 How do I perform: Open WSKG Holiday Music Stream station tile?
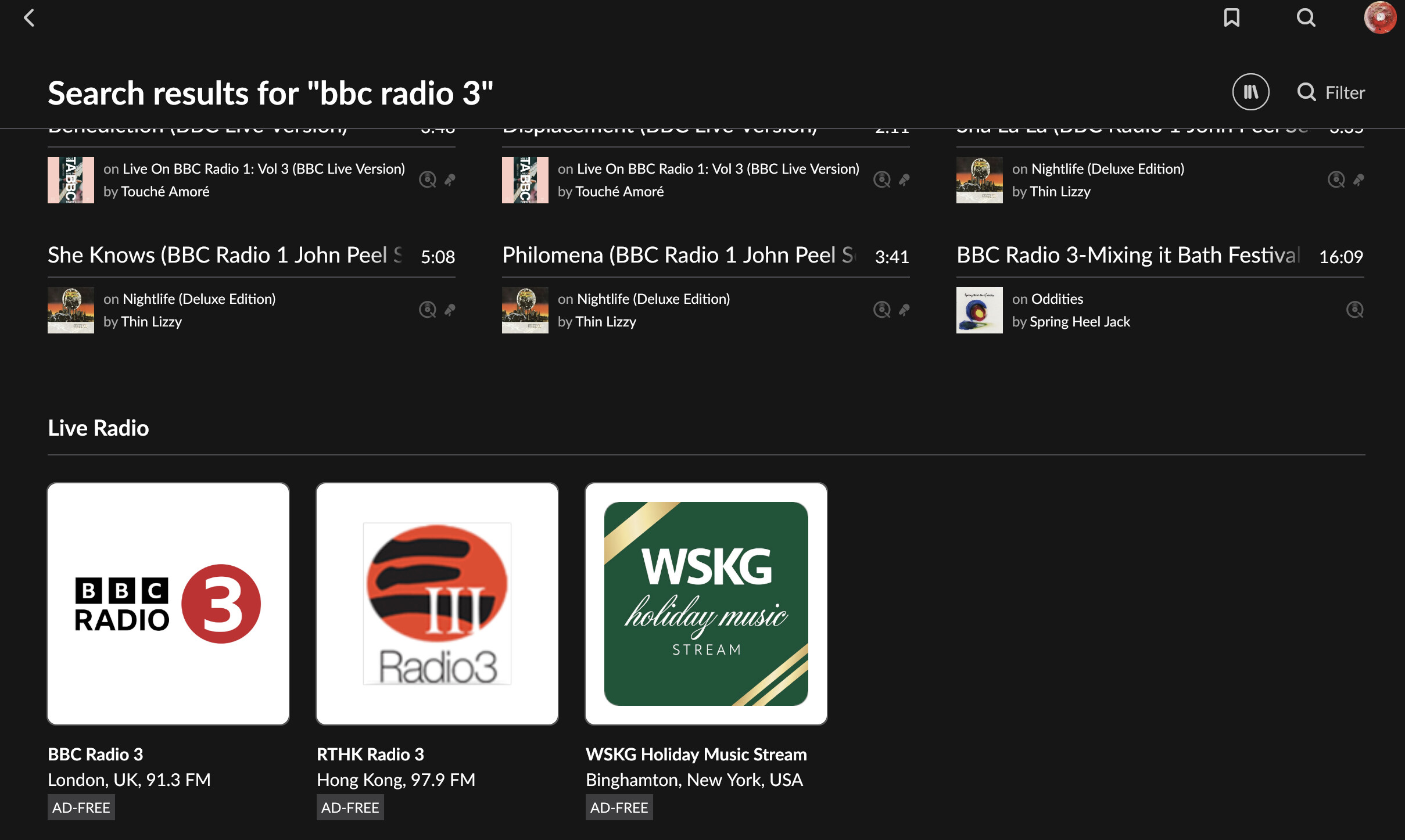coord(706,604)
